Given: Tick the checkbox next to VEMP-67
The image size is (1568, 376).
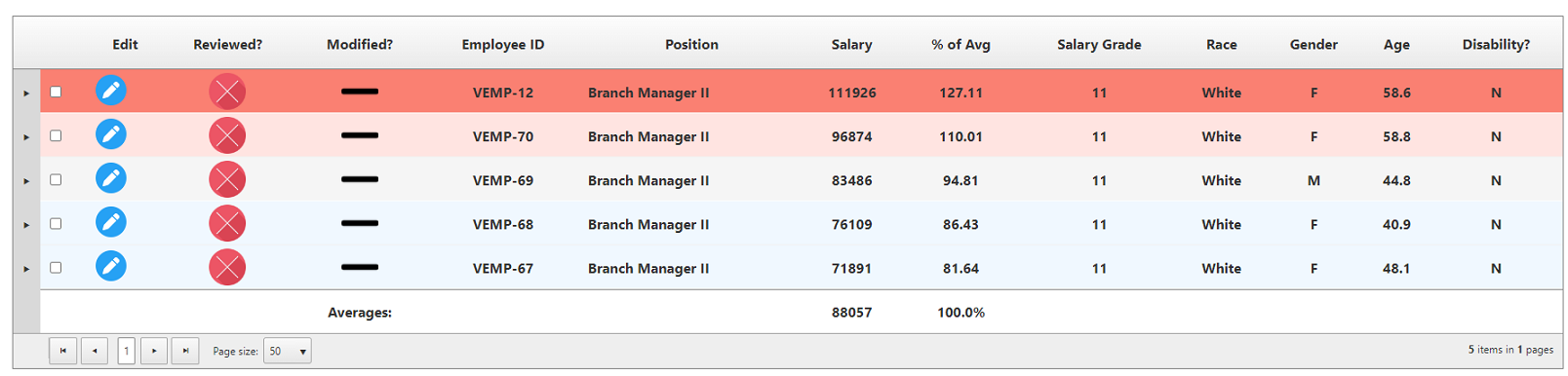Looking at the screenshot, I should pyautogui.click(x=56, y=267).
